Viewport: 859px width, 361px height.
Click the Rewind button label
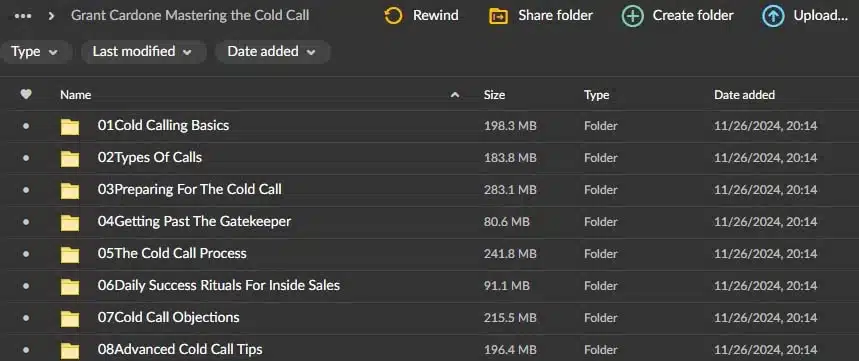click(436, 16)
